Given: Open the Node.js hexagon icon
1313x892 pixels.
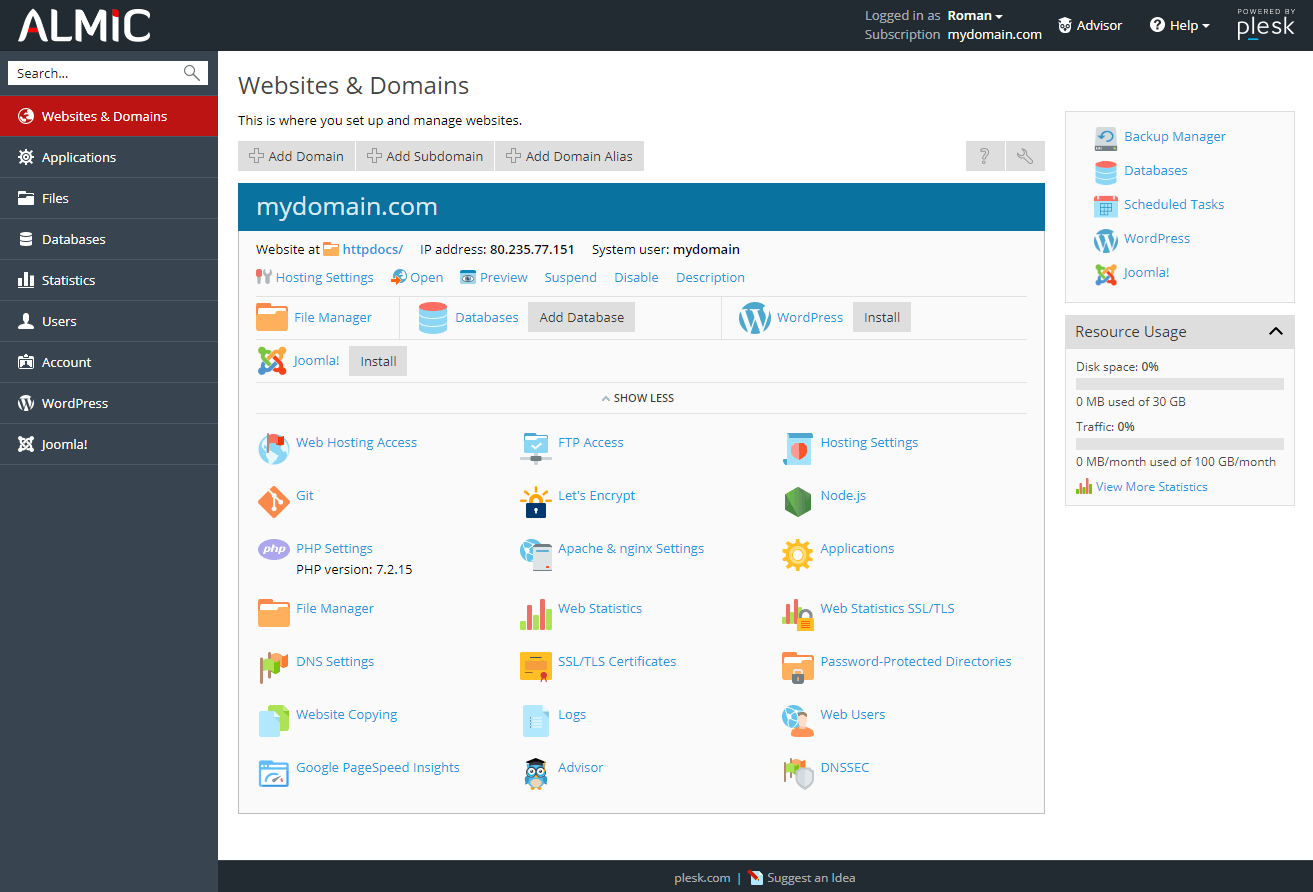Looking at the screenshot, I should [797, 501].
